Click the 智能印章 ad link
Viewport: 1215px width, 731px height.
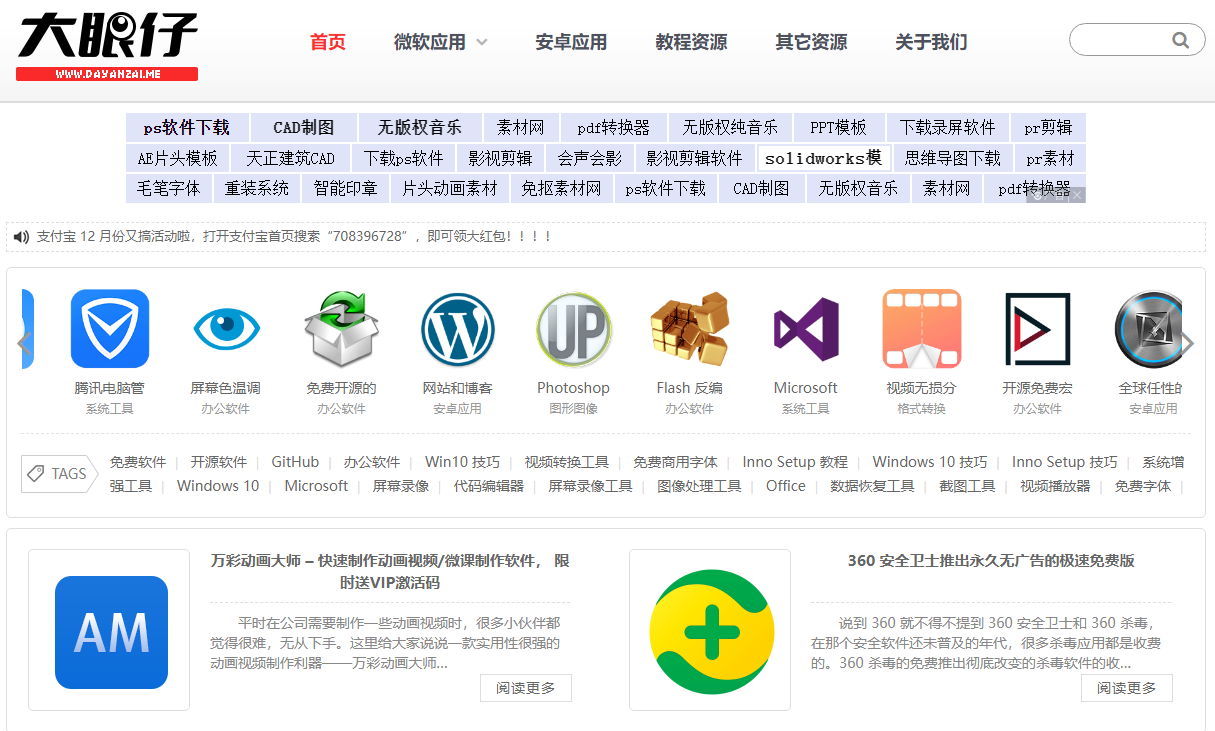click(345, 188)
